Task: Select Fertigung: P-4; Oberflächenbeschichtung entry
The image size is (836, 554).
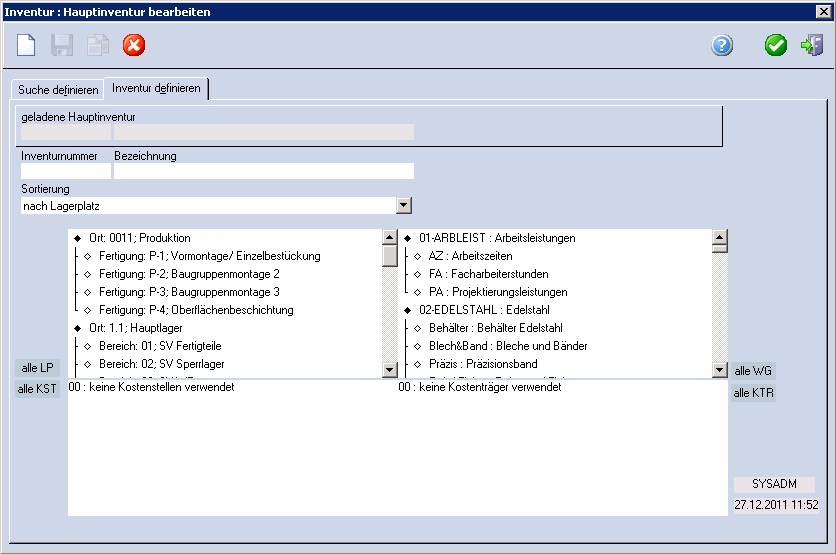Action: [196, 310]
